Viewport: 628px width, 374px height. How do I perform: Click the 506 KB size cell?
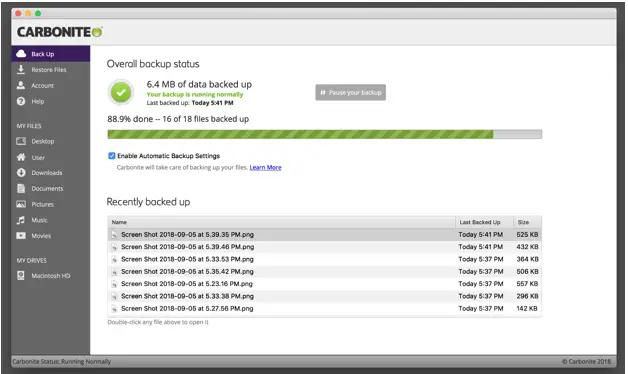(x=527, y=272)
